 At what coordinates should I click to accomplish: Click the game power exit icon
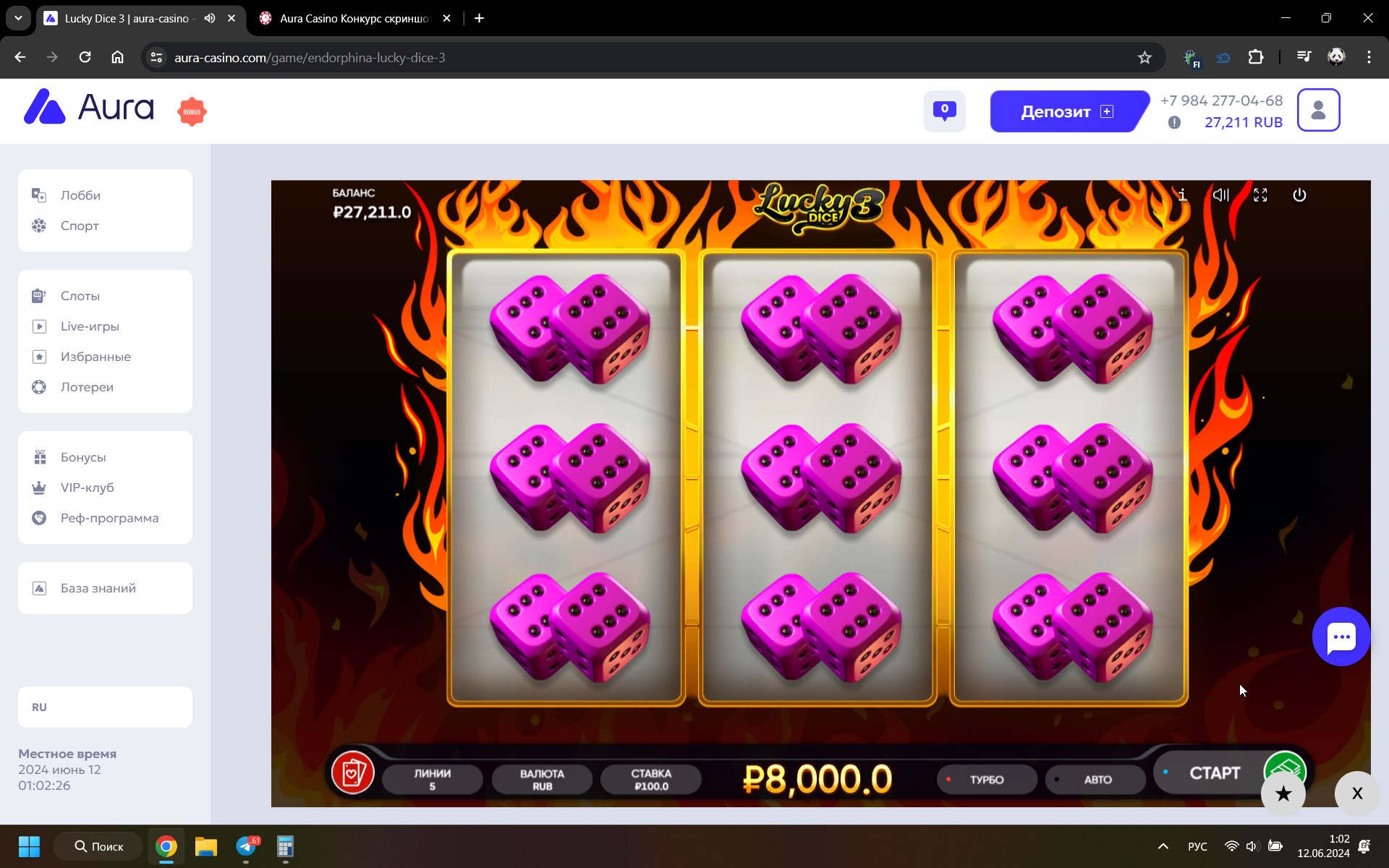(x=1299, y=195)
